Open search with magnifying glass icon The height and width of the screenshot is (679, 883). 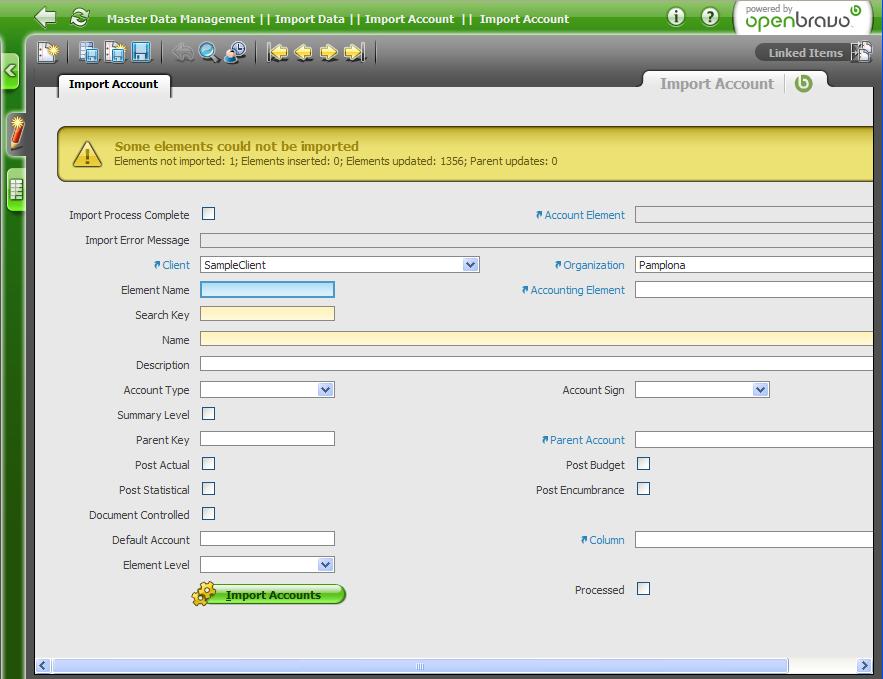tap(209, 52)
